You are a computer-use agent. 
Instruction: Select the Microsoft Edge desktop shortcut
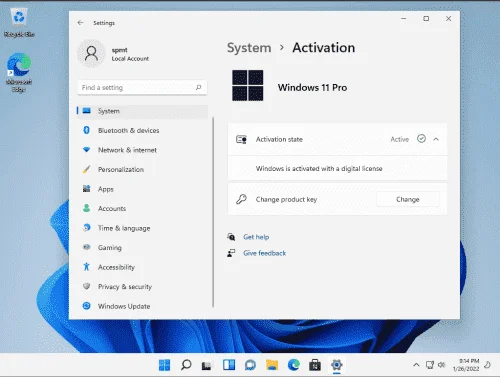click(x=19, y=73)
